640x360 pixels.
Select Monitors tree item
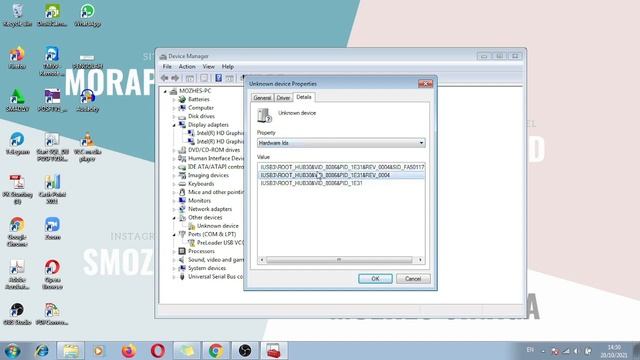click(x=199, y=201)
